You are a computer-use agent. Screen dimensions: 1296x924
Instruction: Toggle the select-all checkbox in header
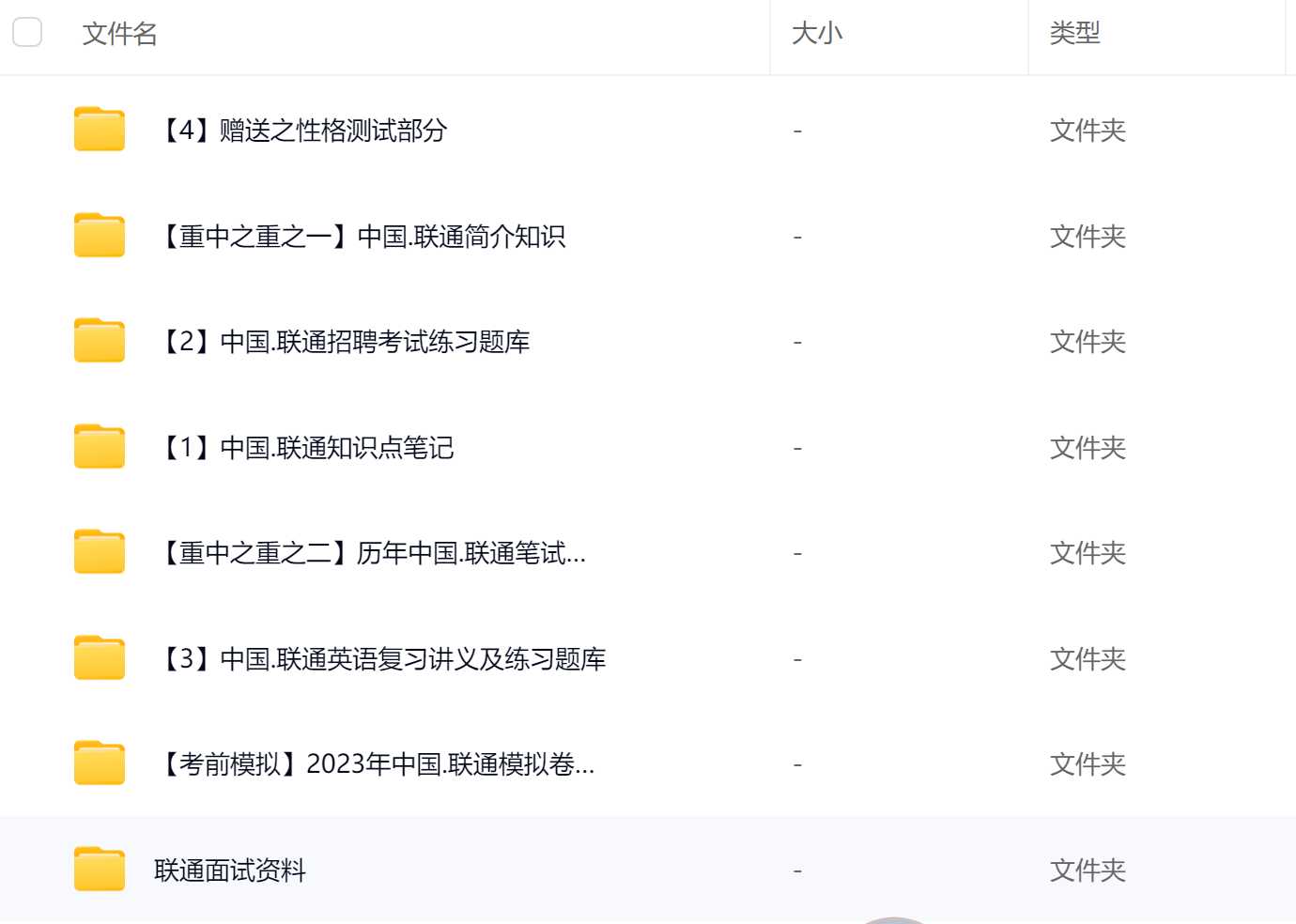(27, 32)
